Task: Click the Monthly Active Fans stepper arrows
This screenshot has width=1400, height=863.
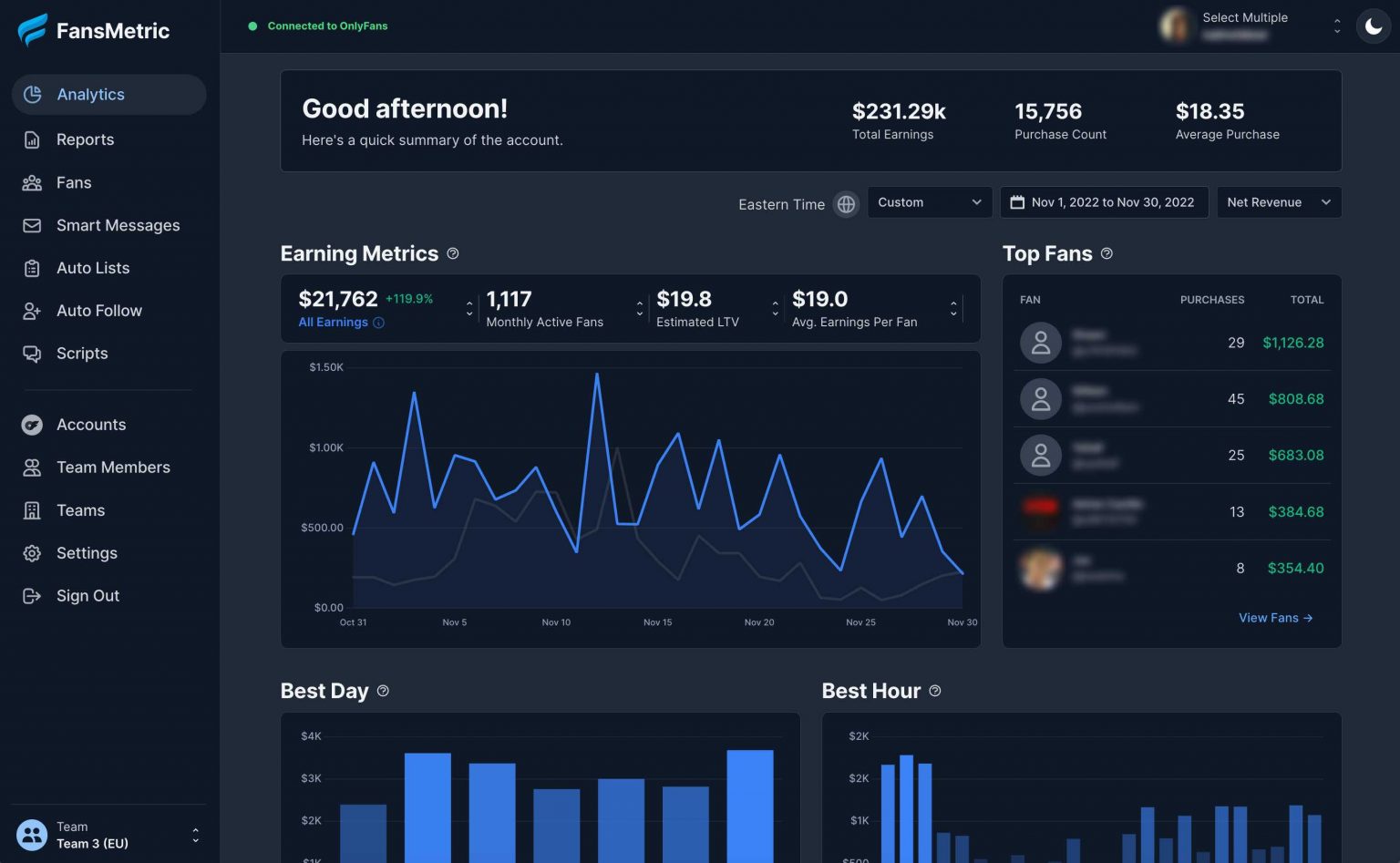Action: tap(640, 308)
